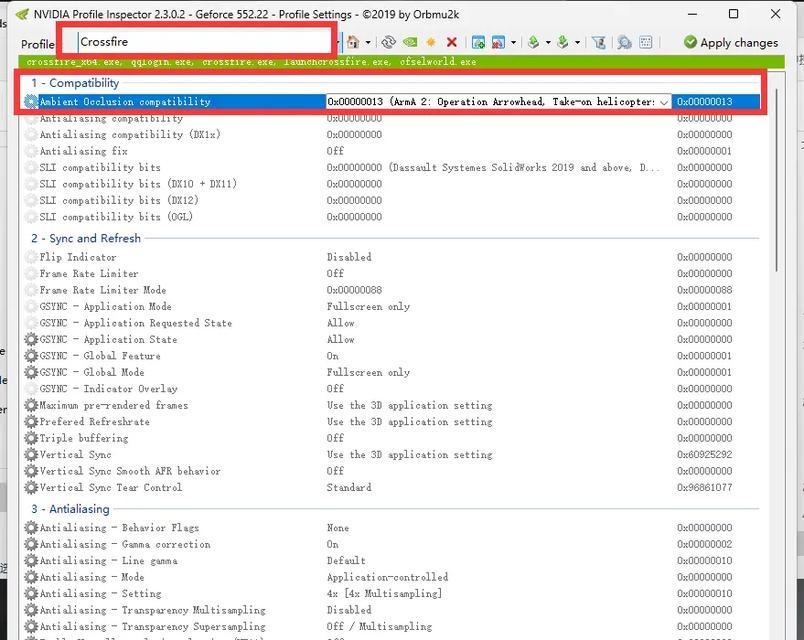The width and height of the screenshot is (804, 640).
Task: Click the gear icon beside Antialiasing - Setting
Action: 31,593
